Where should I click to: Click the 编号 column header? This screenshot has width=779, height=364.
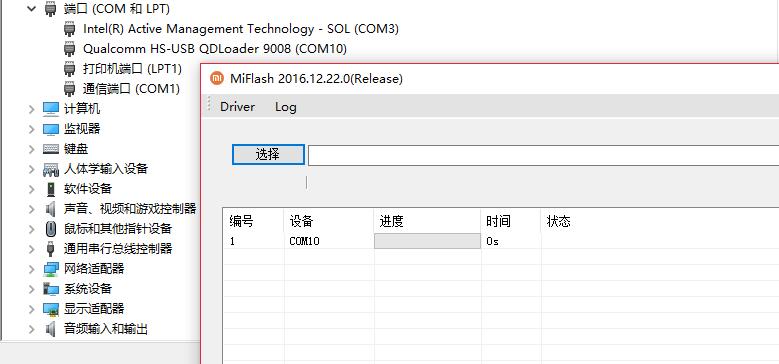point(253,221)
